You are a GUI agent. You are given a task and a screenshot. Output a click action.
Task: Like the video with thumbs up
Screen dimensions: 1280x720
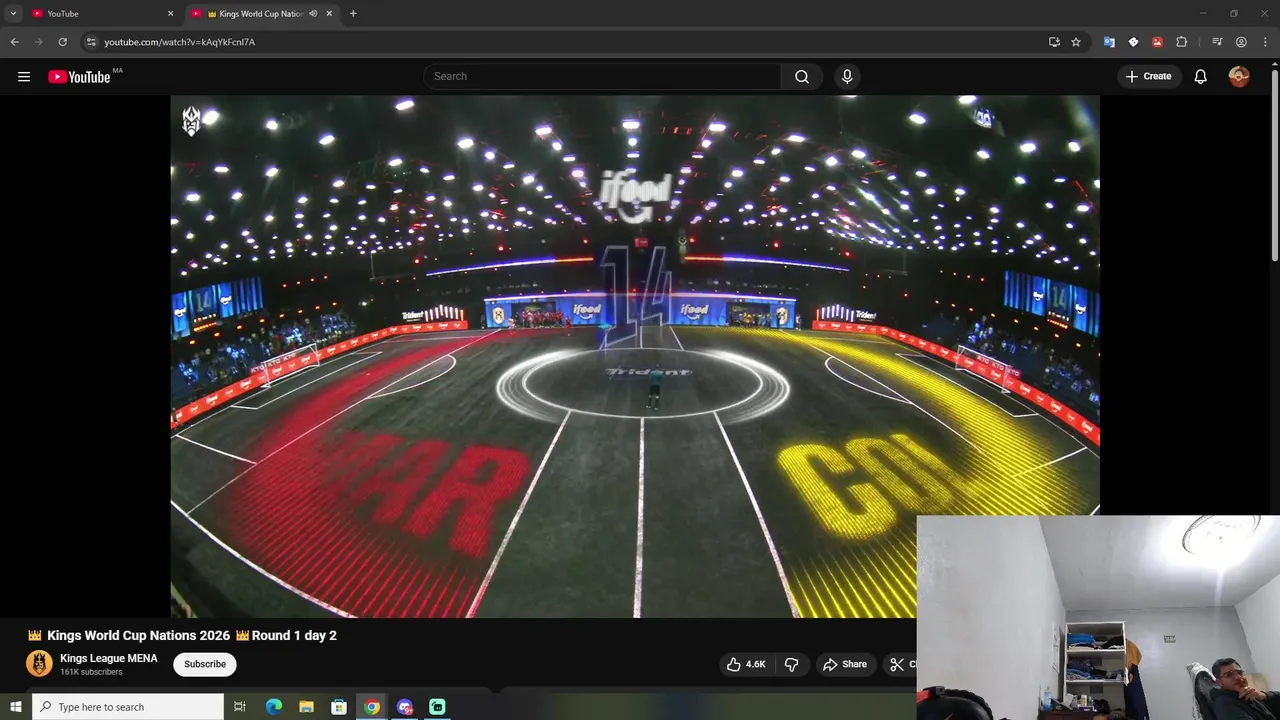coord(746,664)
